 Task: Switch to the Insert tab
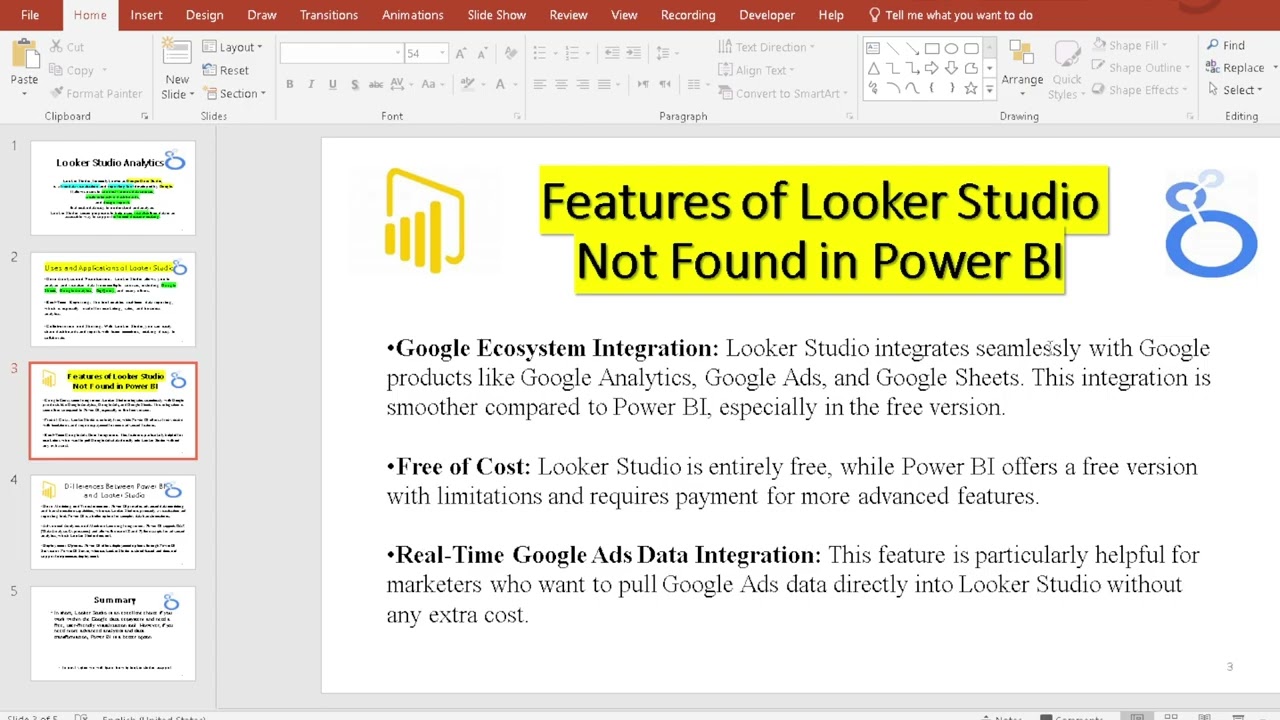tap(146, 15)
